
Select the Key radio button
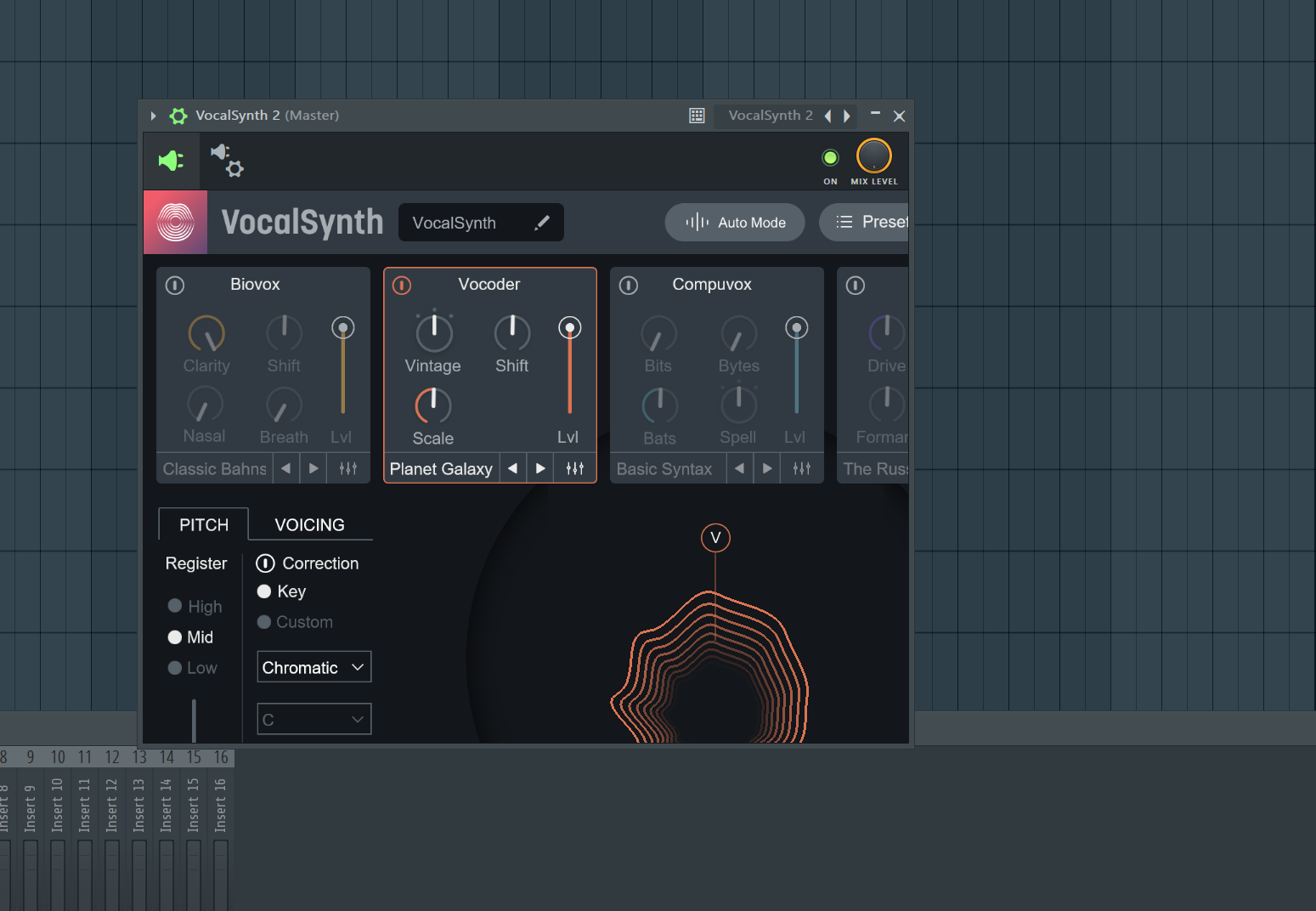click(264, 591)
